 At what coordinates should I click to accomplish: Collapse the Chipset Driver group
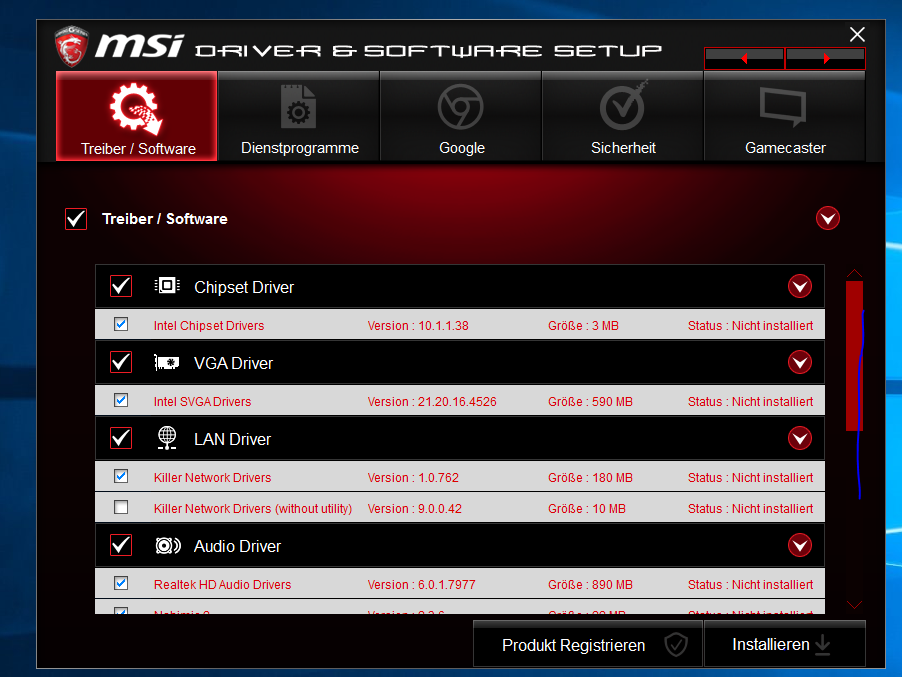800,286
